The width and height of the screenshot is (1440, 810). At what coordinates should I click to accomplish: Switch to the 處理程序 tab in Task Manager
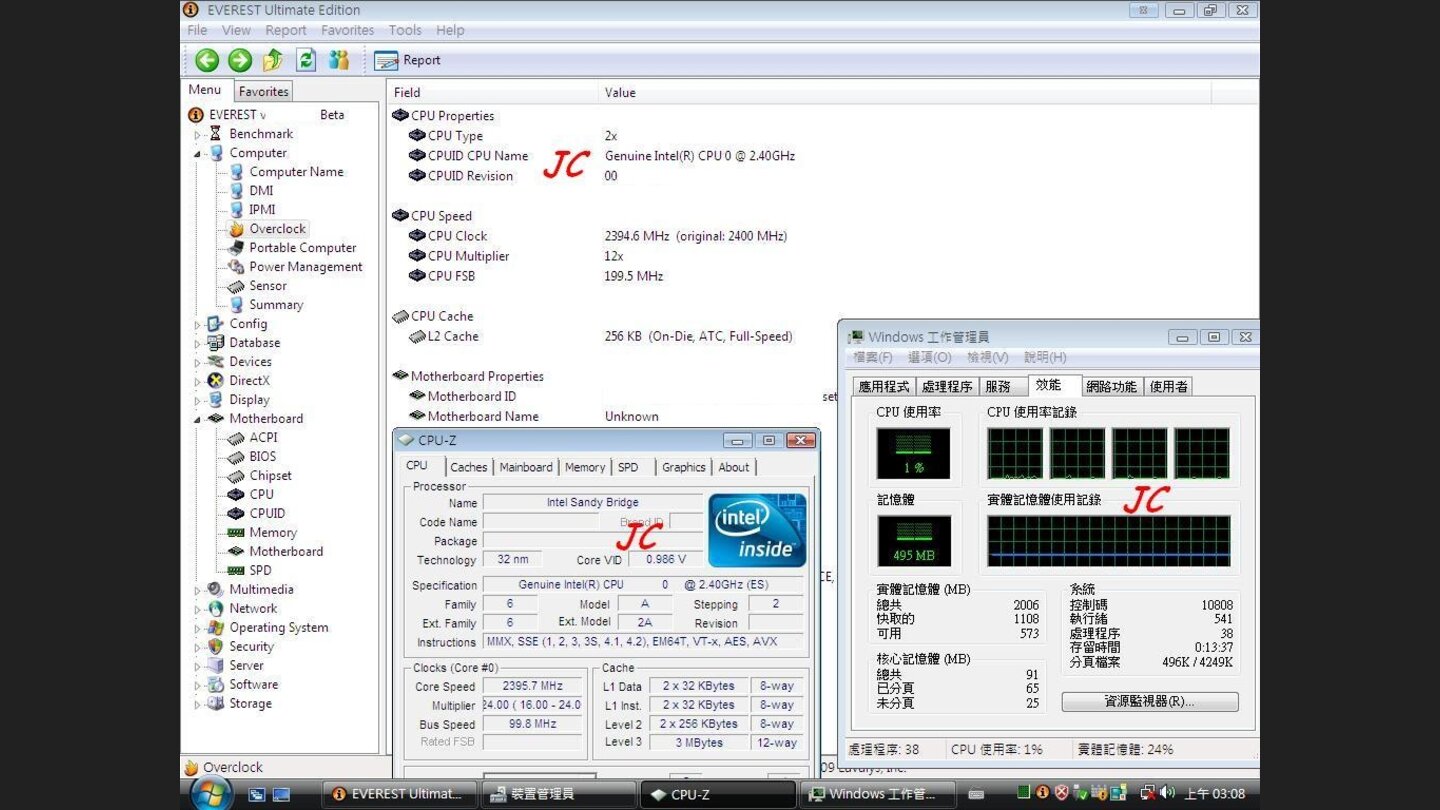(x=947, y=387)
